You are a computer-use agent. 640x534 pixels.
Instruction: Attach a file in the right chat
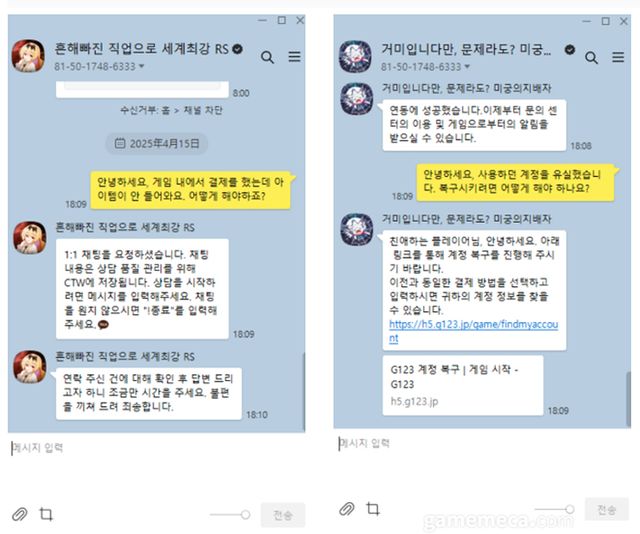point(347,509)
